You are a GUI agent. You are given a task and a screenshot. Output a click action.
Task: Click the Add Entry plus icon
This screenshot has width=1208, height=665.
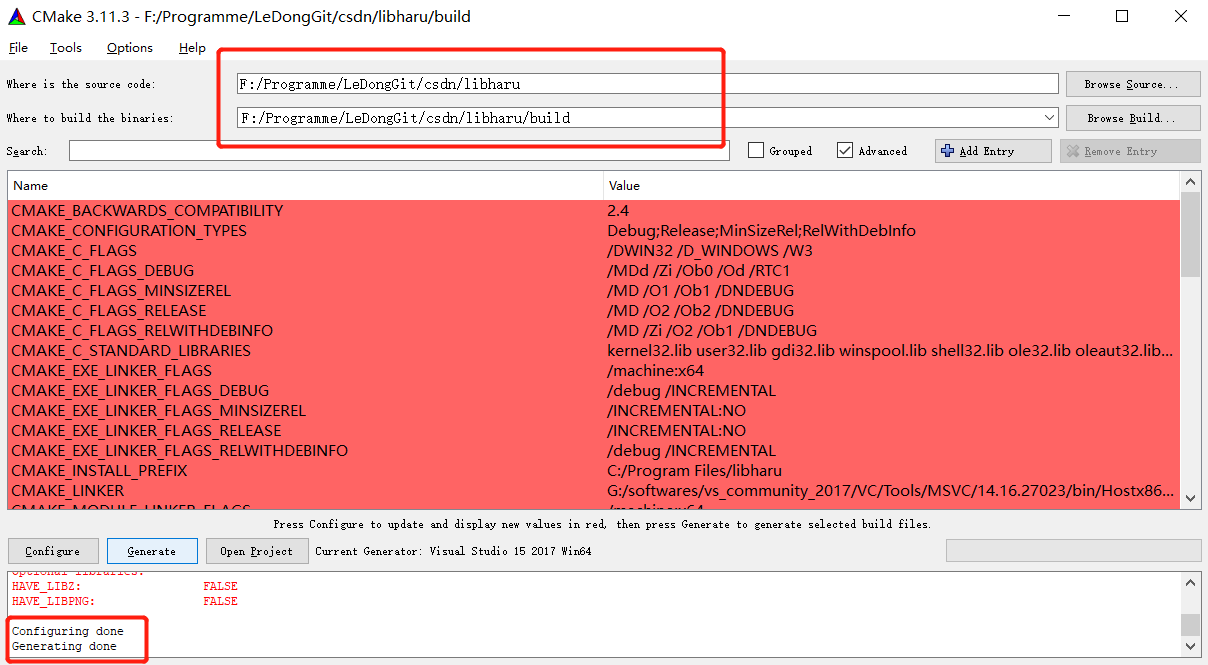(x=948, y=151)
